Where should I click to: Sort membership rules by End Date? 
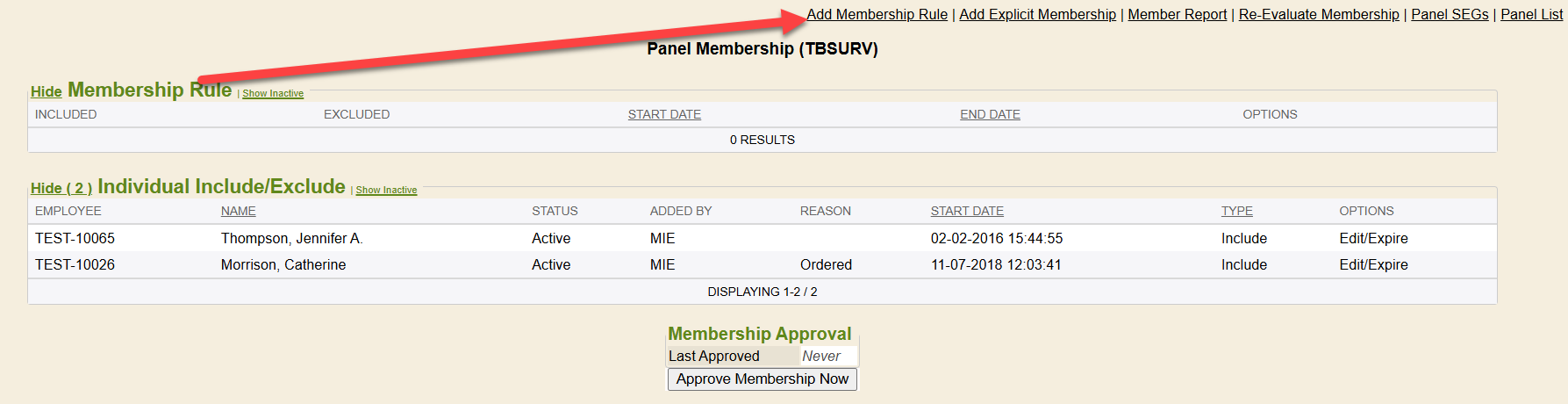[990, 114]
